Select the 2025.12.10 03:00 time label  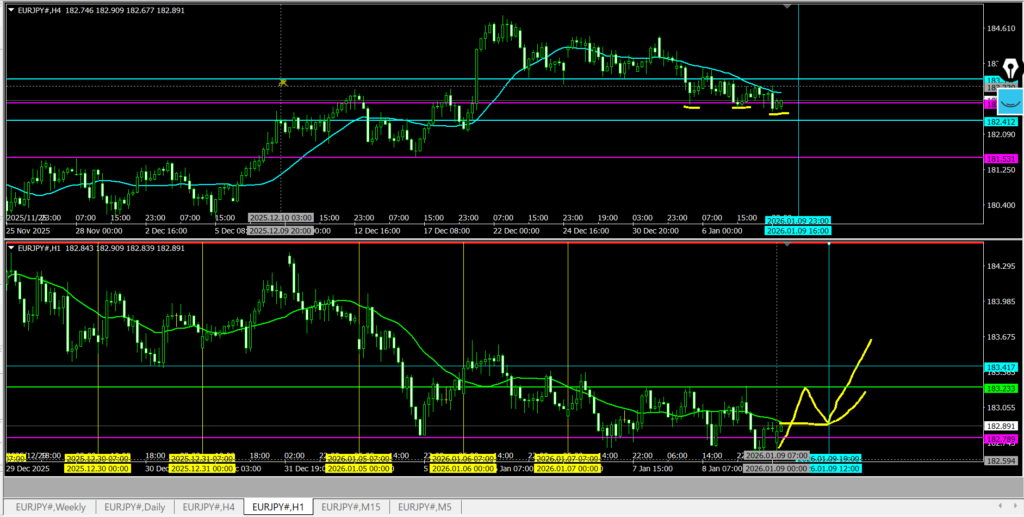click(x=280, y=218)
